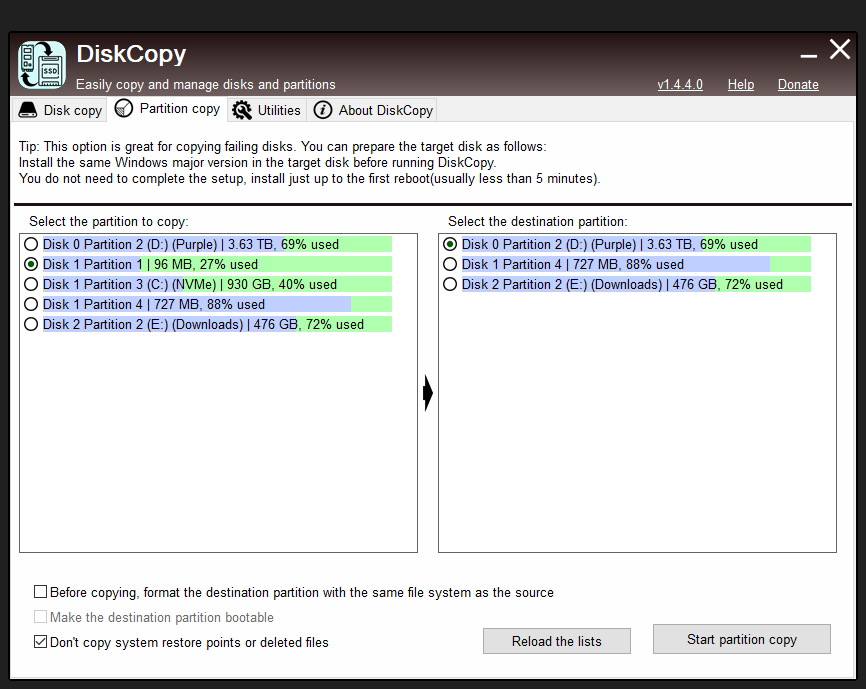The width and height of the screenshot is (866, 689).
Task: Click the Utilities tab gear icon
Action: click(x=241, y=110)
